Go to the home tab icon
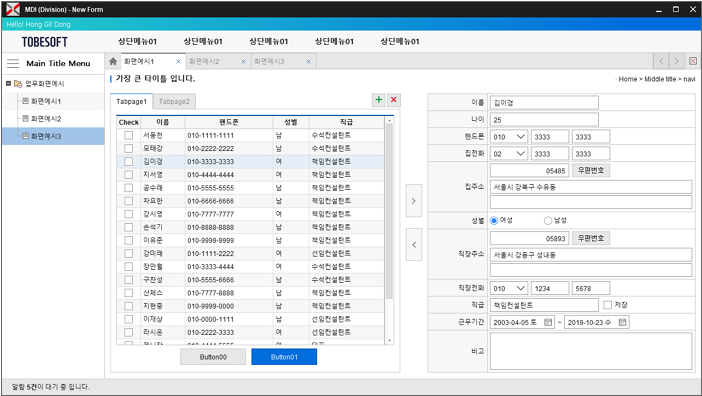 click(x=113, y=61)
